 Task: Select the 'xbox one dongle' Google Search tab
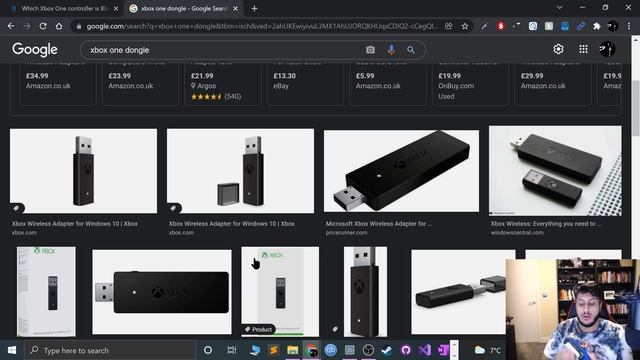(x=183, y=9)
